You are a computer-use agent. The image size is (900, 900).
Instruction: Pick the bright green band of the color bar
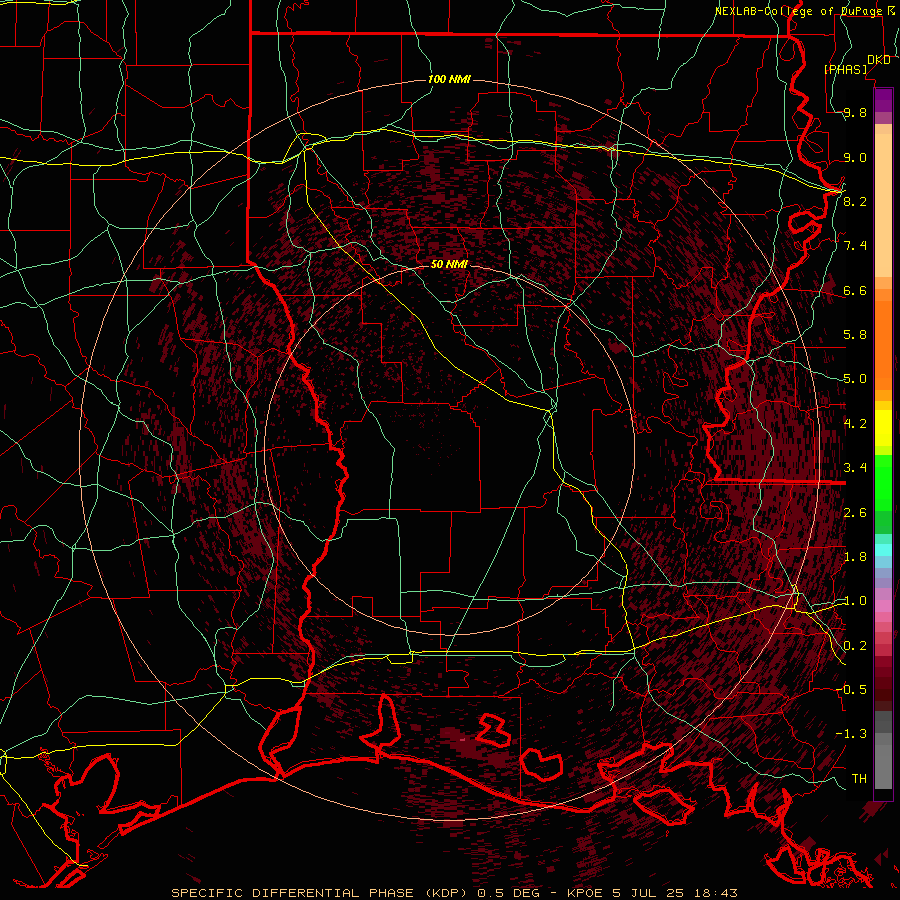pyautogui.click(x=883, y=482)
